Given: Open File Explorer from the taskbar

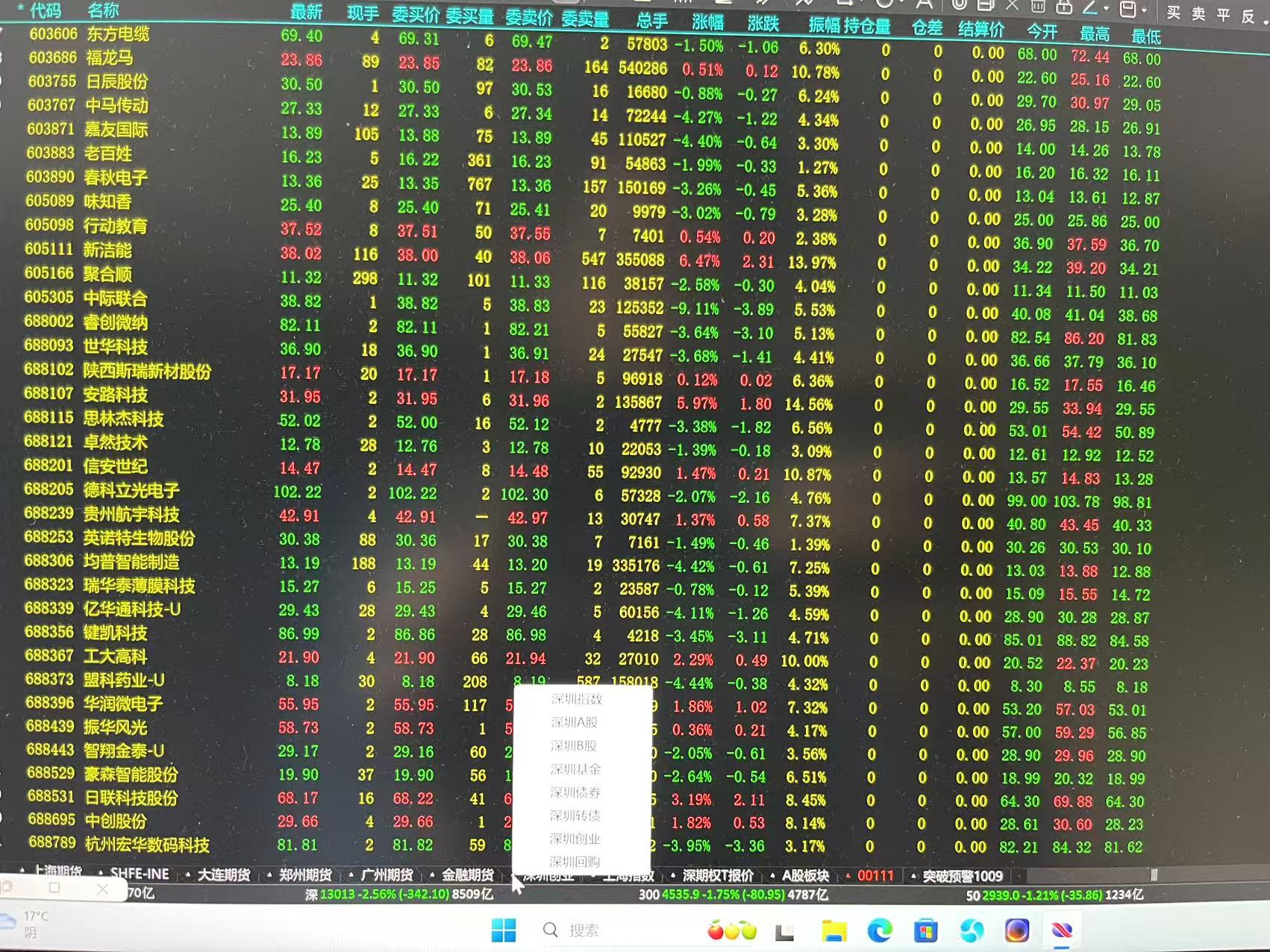Looking at the screenshot, I should click(x=833, y=930).
